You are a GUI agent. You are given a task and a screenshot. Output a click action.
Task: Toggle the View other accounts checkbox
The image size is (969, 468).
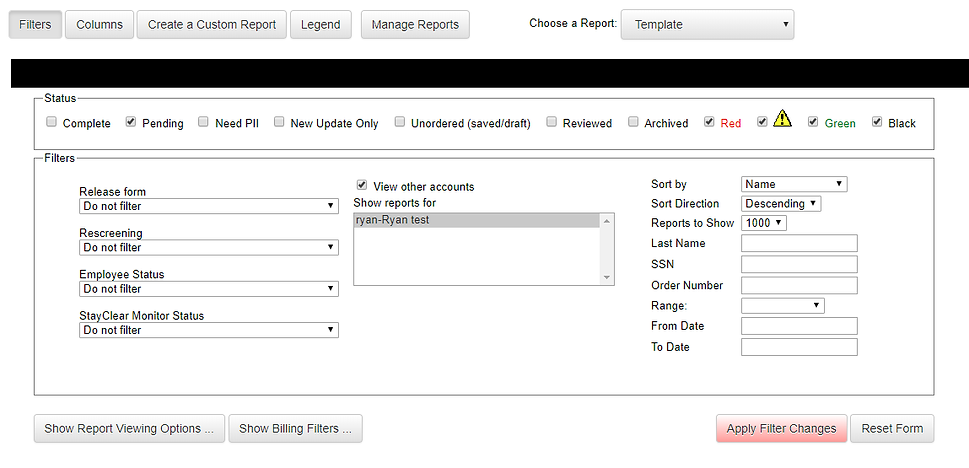click(x=362, y=185)
